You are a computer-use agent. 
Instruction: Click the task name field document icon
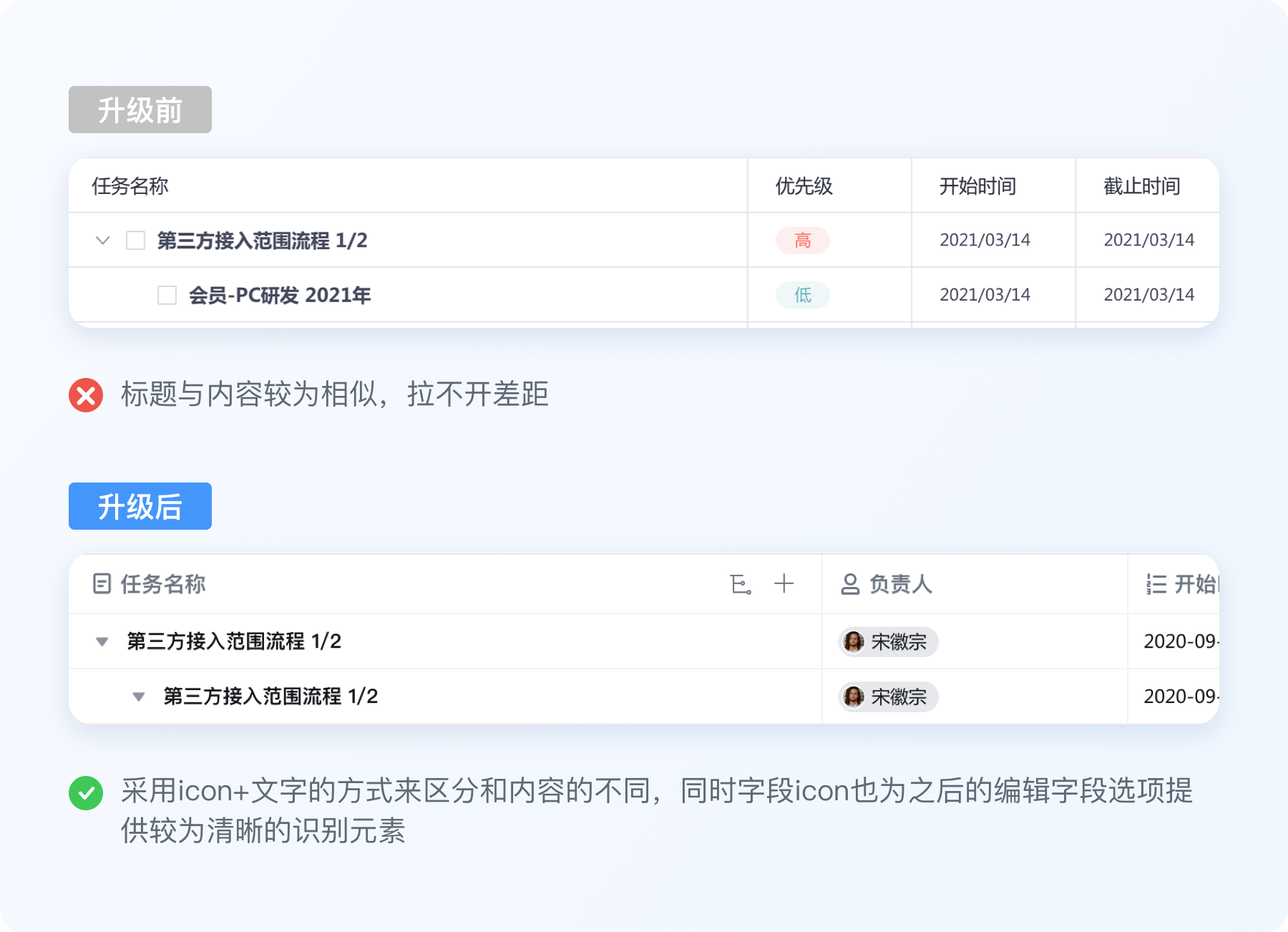click(x=102, y=584)
